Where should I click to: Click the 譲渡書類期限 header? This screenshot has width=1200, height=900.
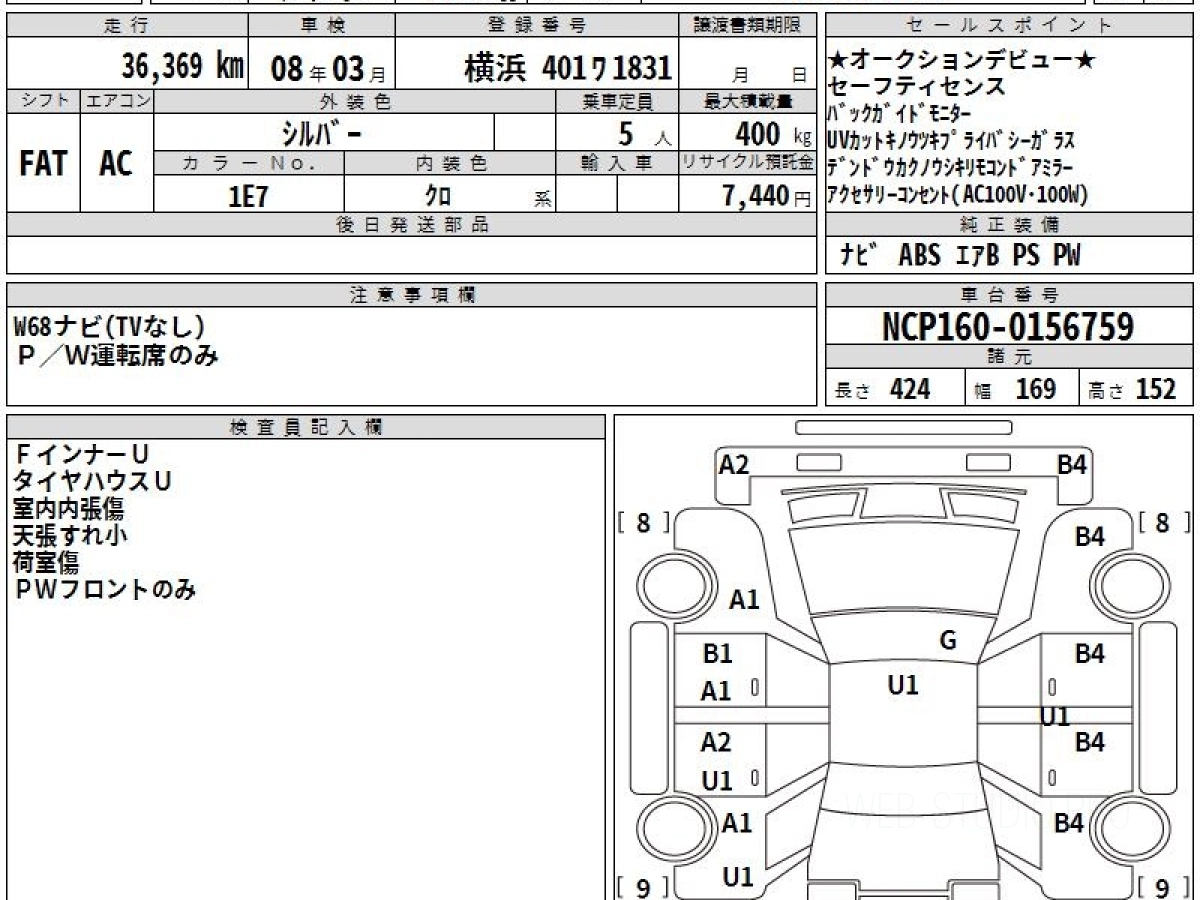click(748, 25)
